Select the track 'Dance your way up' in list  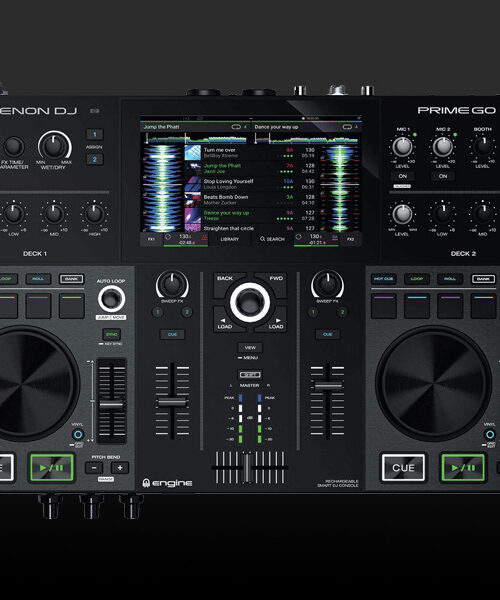pyautogui.click(x=252, y=215)
